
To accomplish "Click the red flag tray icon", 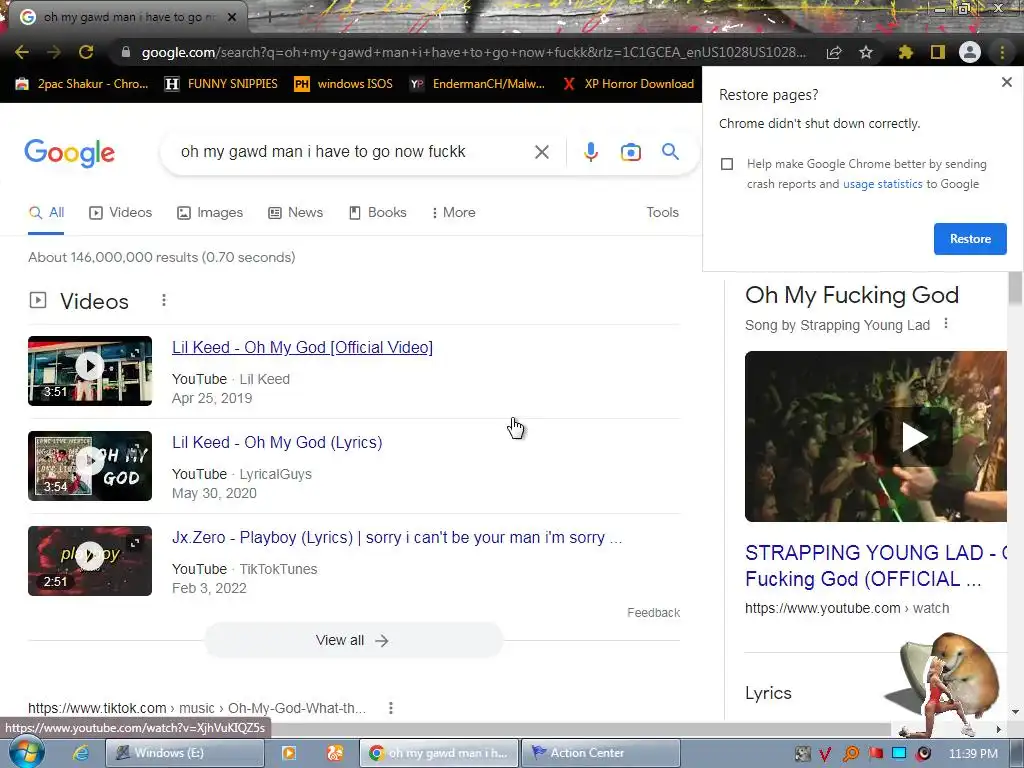I will tap(876, 753).
